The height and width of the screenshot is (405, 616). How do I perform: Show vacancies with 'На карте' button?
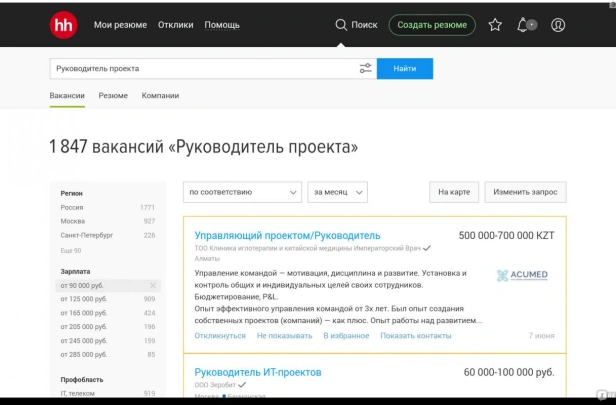click(454, 192)
